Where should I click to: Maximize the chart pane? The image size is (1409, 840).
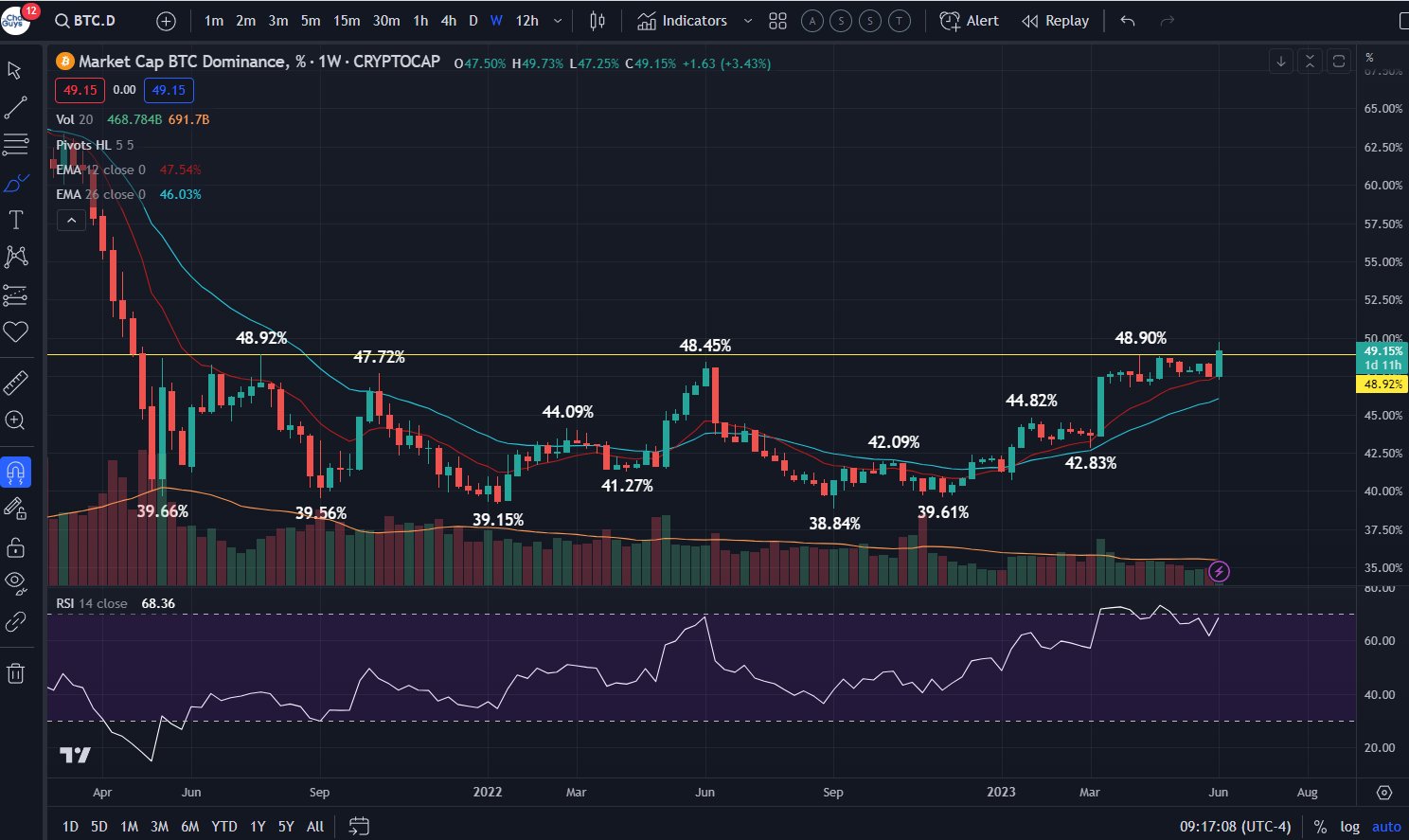pos(1339,62)
